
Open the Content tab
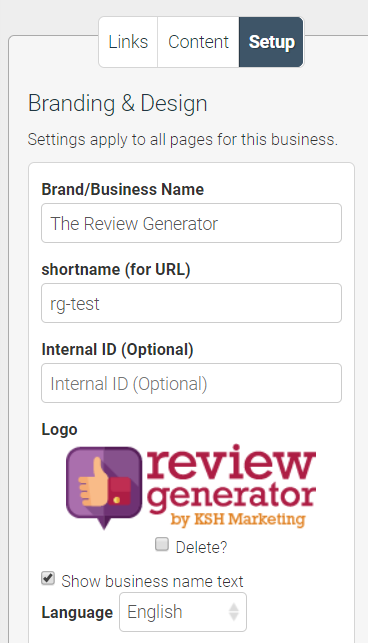click(x=199, y=42)
